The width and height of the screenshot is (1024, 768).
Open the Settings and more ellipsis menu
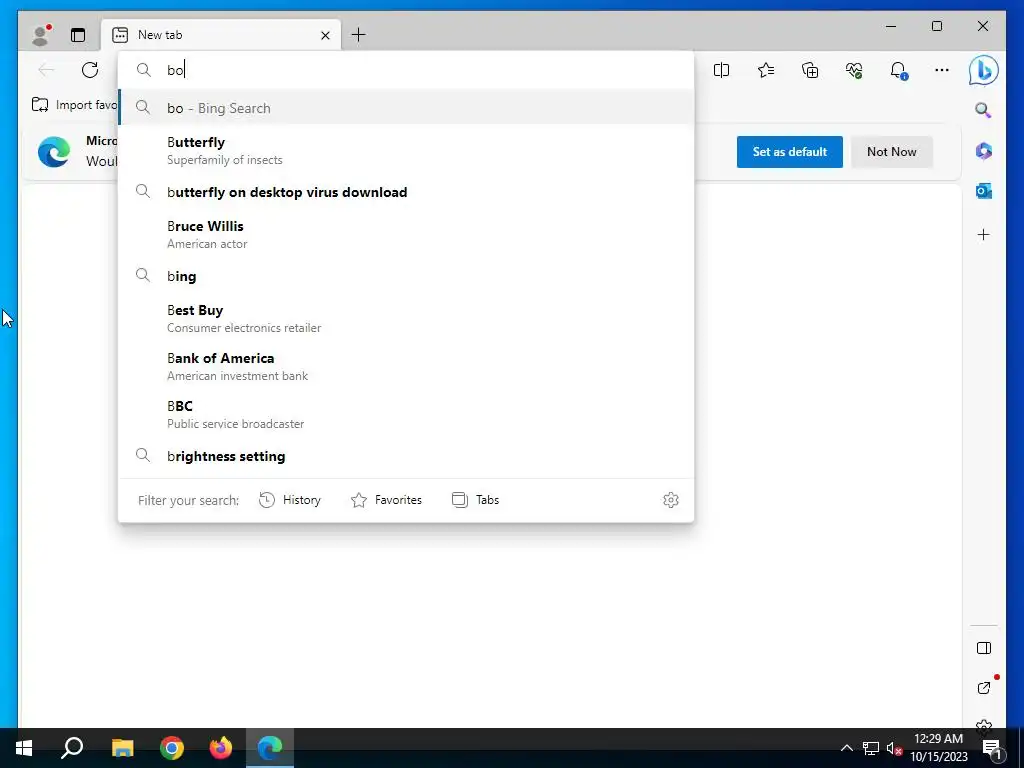[x=942, y=70]
